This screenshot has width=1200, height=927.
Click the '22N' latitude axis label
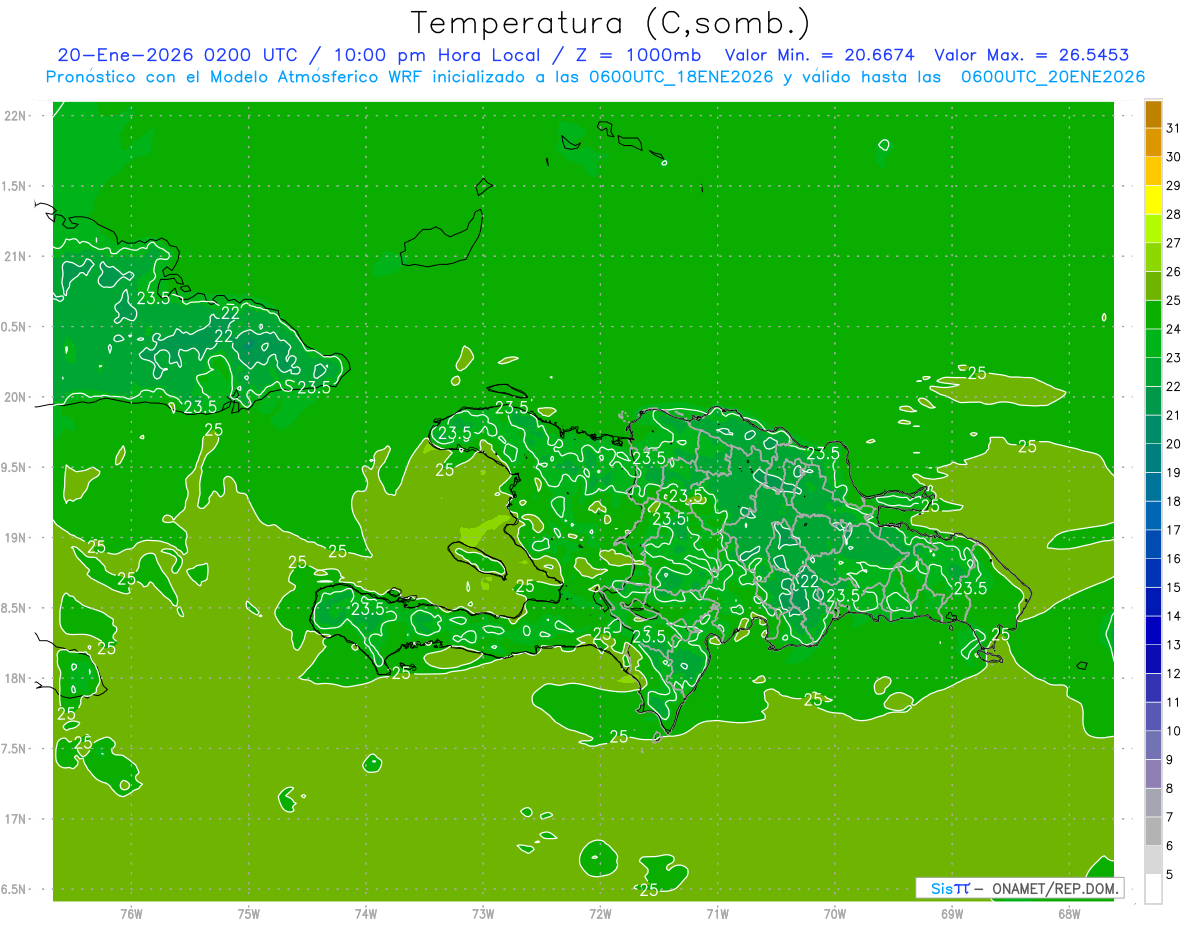click(17, 115)
